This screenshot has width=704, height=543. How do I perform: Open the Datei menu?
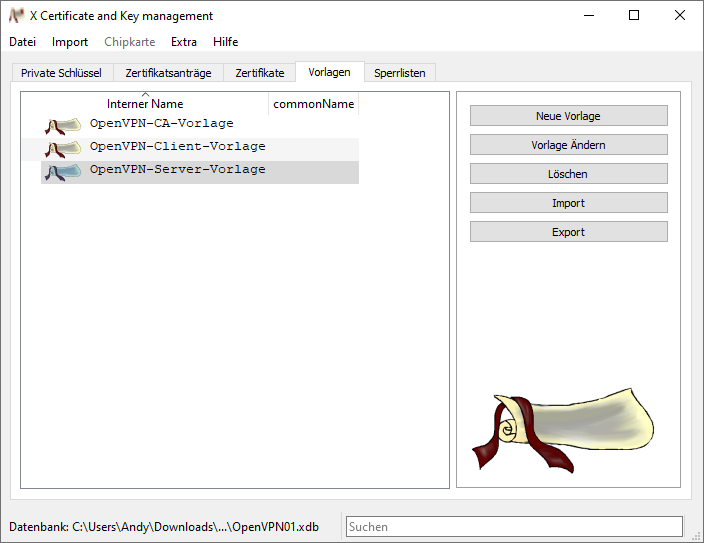pos(22,42)
